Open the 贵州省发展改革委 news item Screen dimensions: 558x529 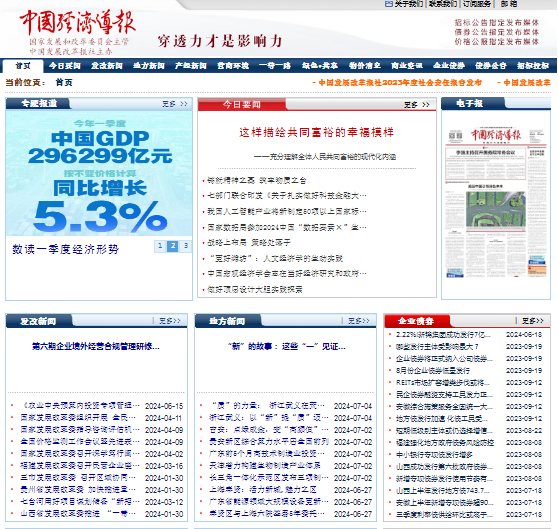[78, 490]
